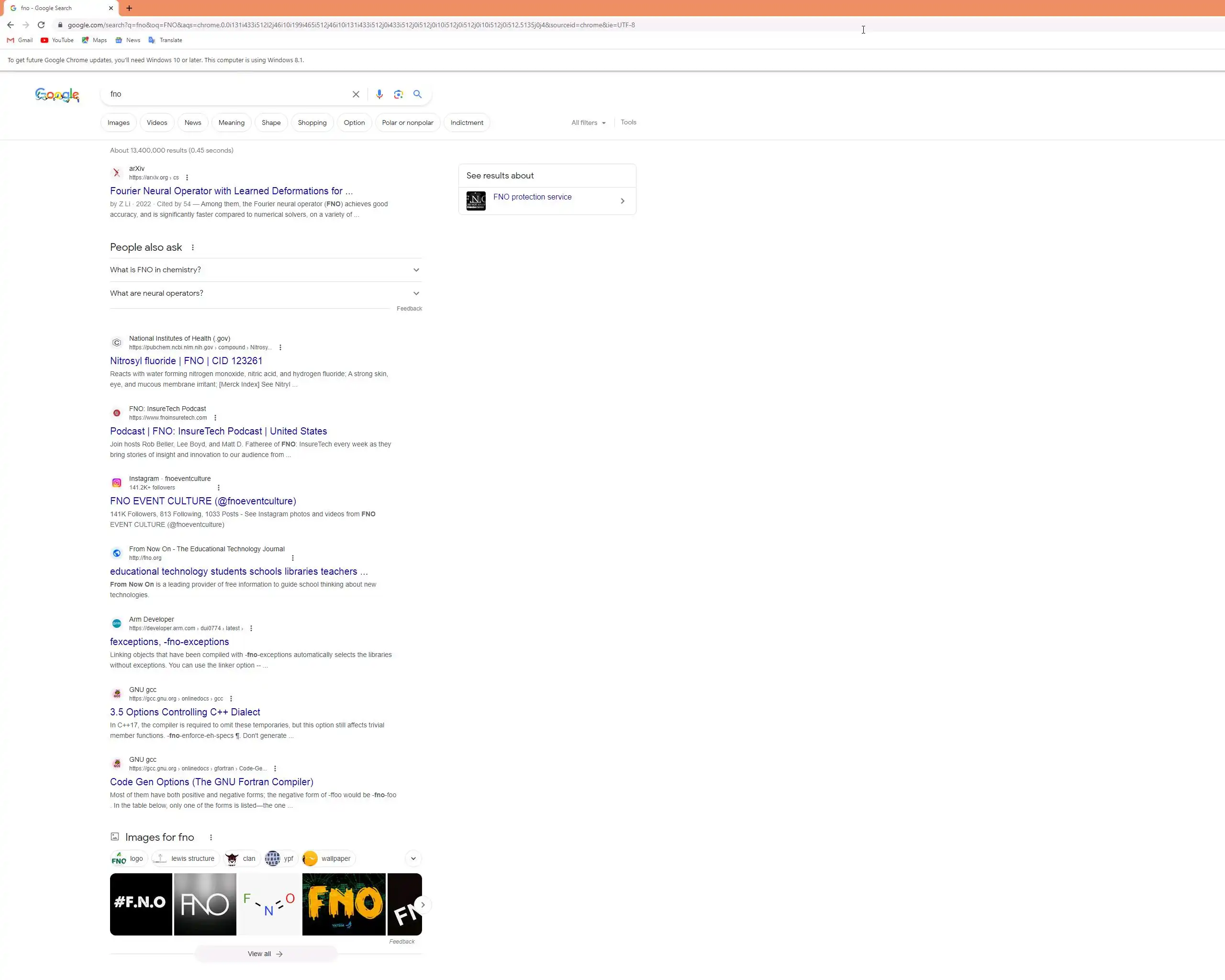Switch to the Images search tab
The height and width of the screenshot is (980, 1225).
tap(118, 122)
